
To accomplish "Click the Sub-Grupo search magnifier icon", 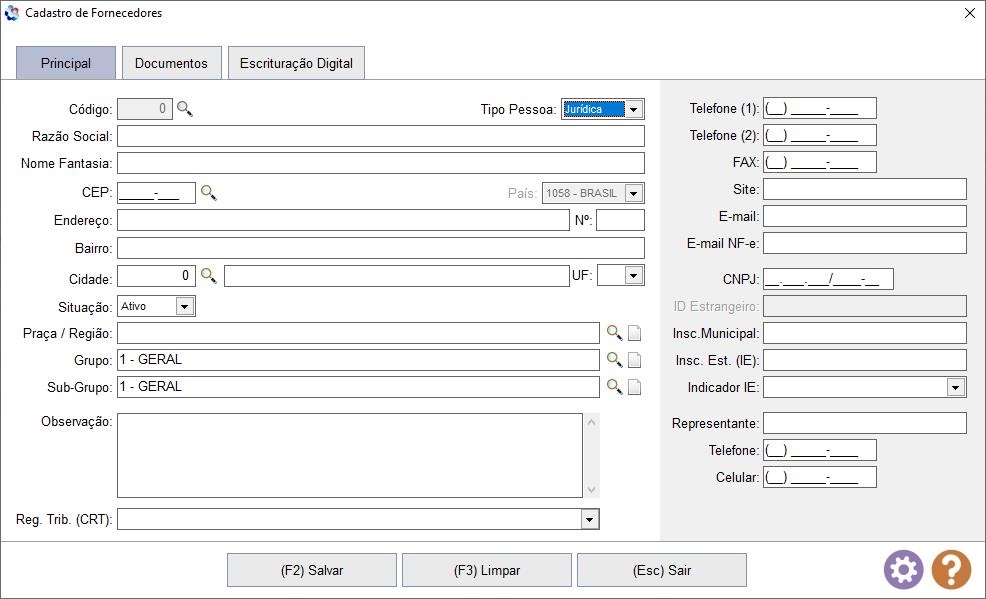I will [x=614, y=387].
